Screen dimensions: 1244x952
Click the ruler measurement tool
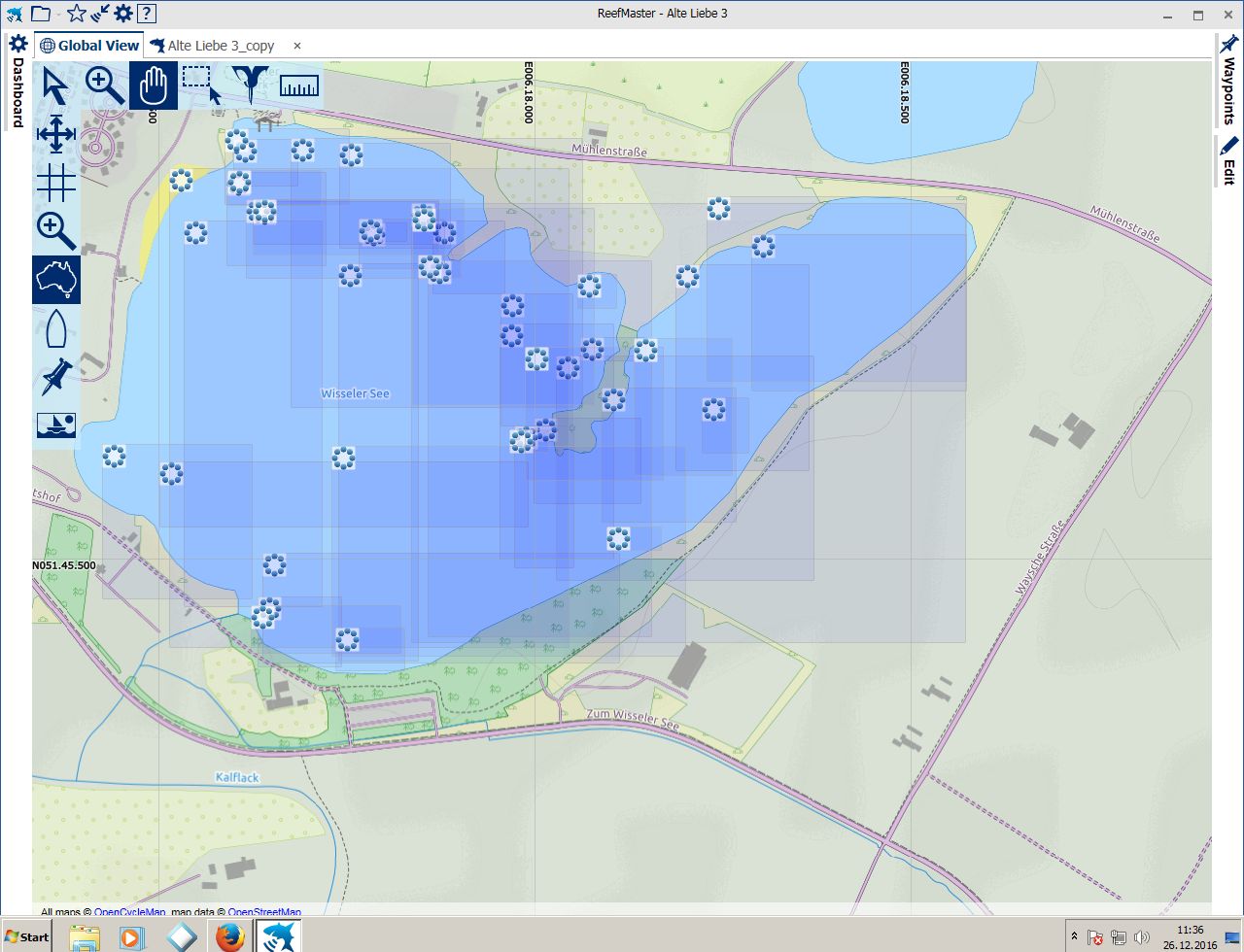299,85
